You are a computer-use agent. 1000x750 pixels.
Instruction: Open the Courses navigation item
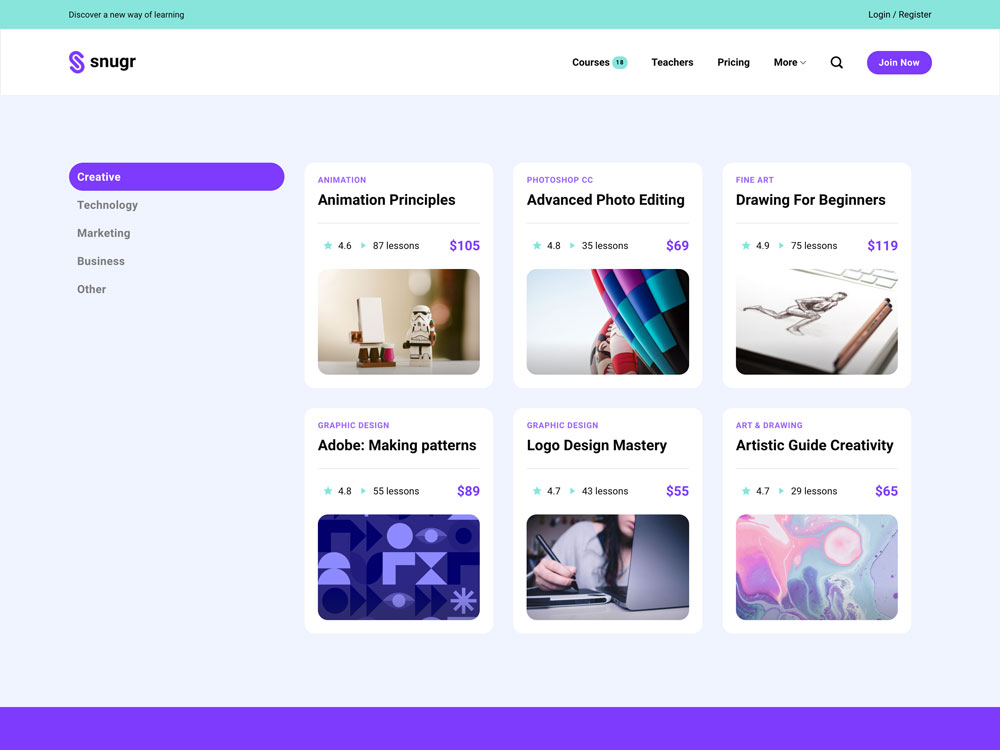click(x=590, y=62)
